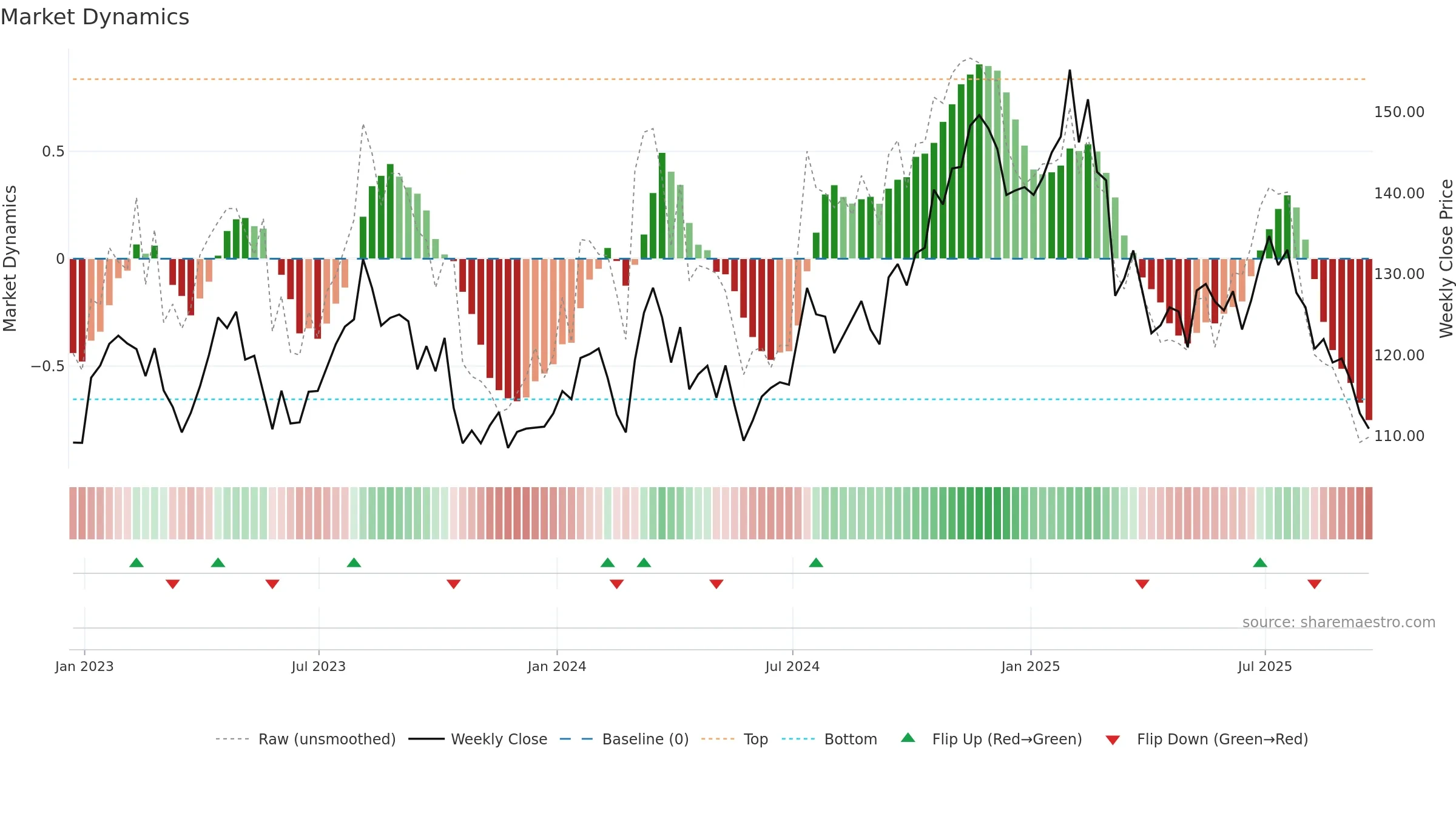
Task: Click the −0.5 left axis tick label
Action: (x=48, y=366)
